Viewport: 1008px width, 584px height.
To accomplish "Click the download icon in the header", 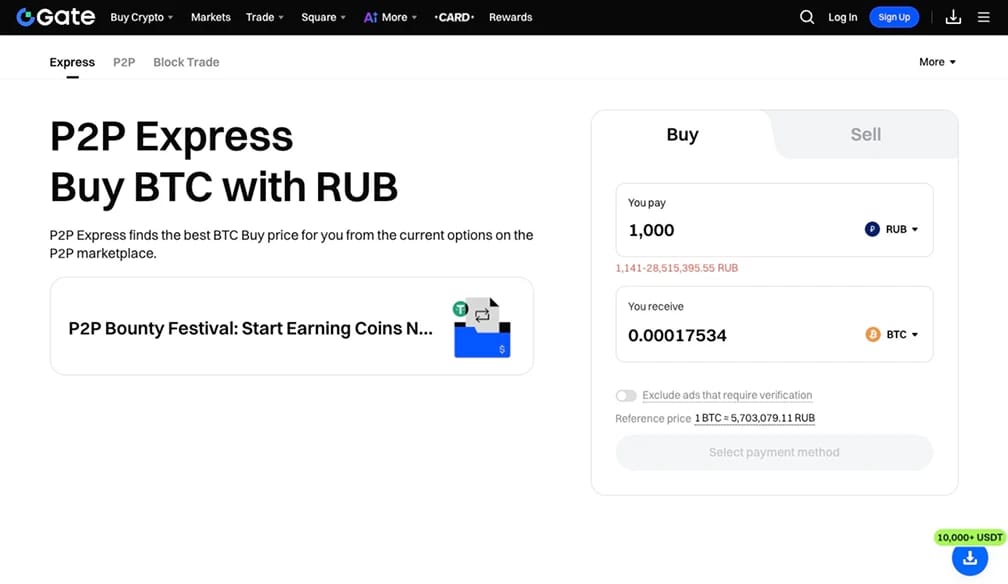I will tap(953, 17).
